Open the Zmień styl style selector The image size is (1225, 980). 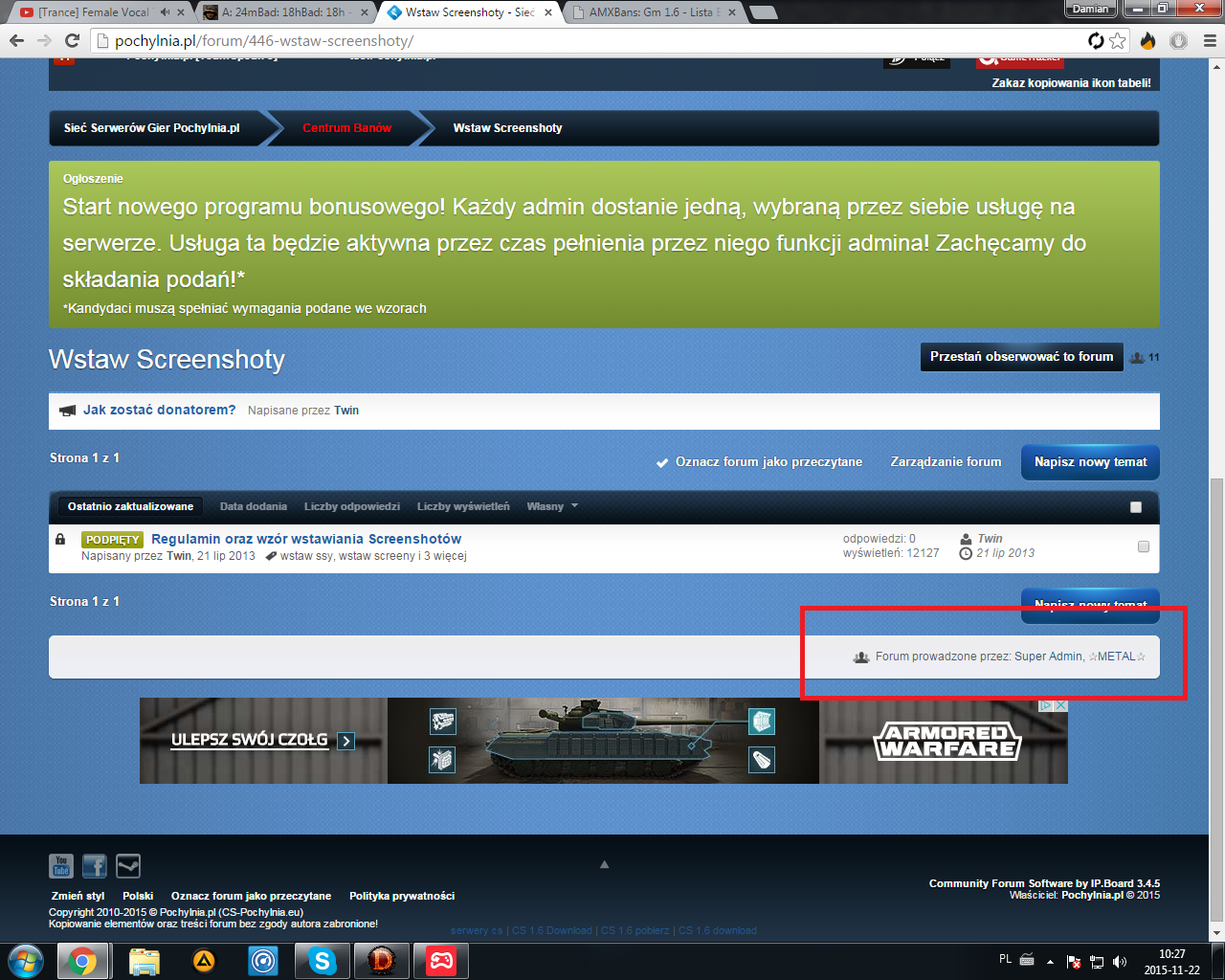(78, 896)
